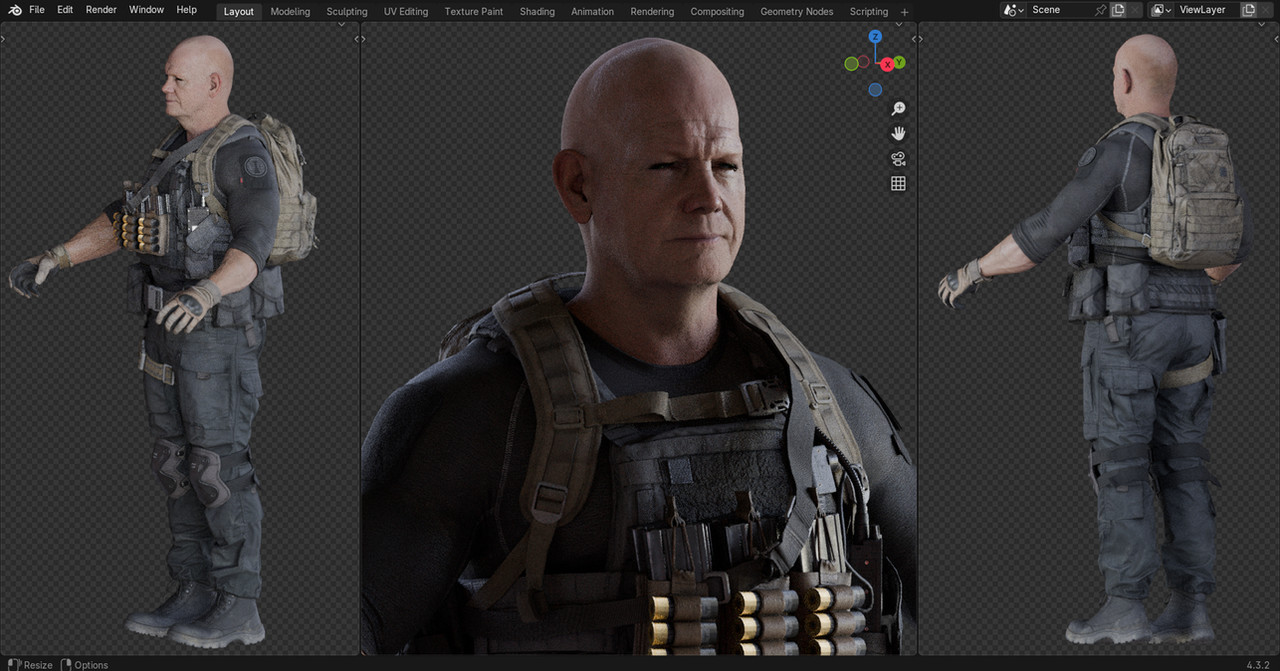Expand the right viewport toolbar arrow
1280x671 pixels.
[x=921, y=39]
